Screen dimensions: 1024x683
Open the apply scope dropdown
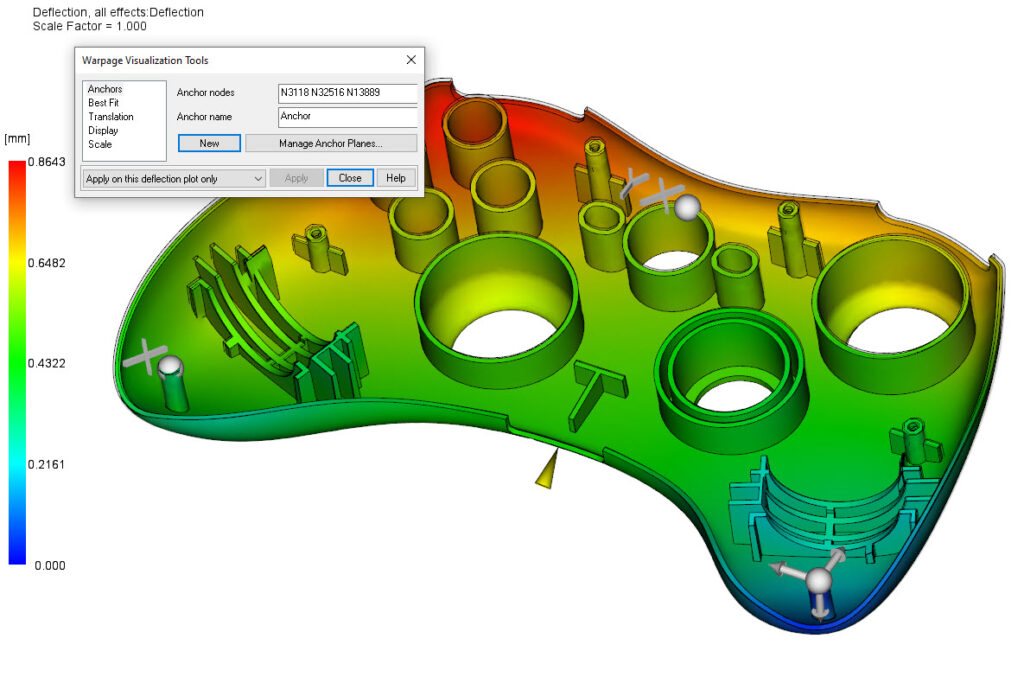point(174,178)
